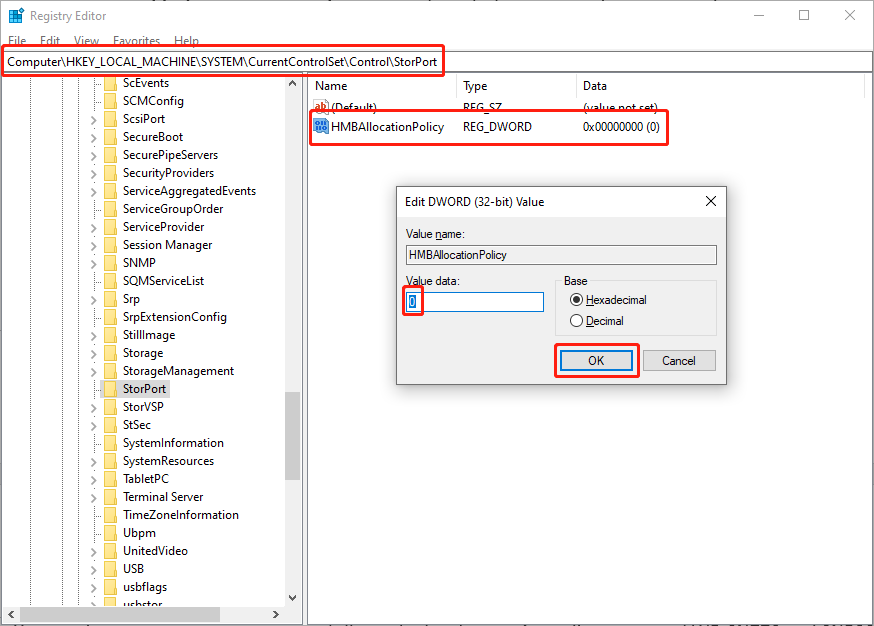
Task: Click the SNMP folder icon
Action: pos(111,263)
